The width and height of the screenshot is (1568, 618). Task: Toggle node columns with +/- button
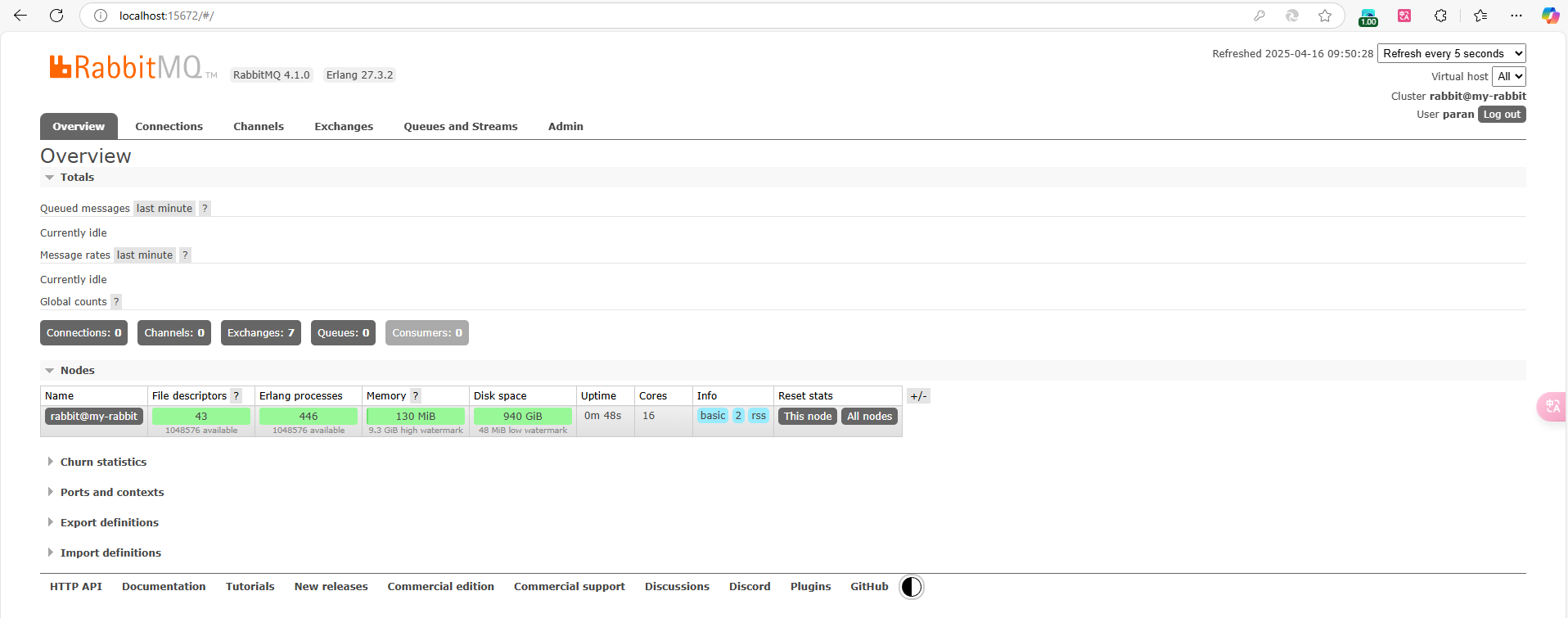pyautogui.click(x=918, y=396)
